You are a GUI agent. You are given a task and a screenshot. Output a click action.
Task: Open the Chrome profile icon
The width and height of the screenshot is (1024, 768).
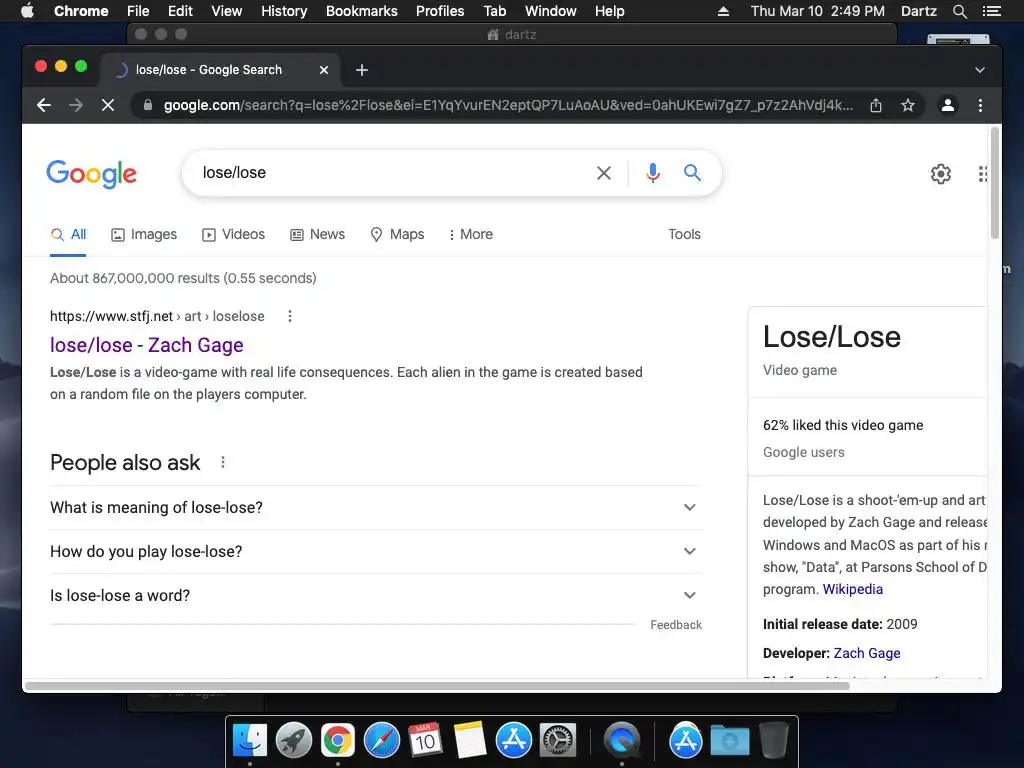click(x=948, y=105)
